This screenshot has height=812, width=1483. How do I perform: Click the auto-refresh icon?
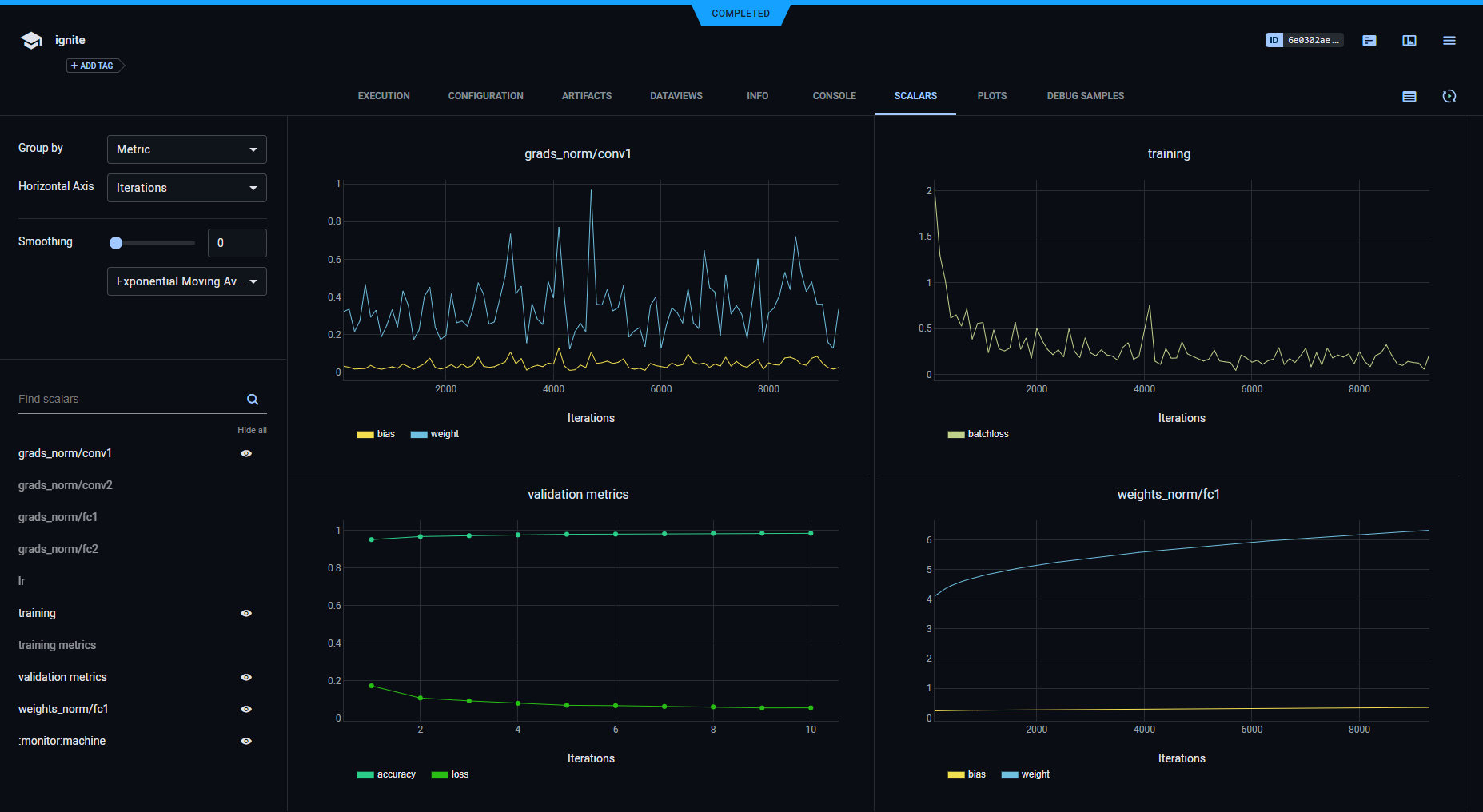1449,96
